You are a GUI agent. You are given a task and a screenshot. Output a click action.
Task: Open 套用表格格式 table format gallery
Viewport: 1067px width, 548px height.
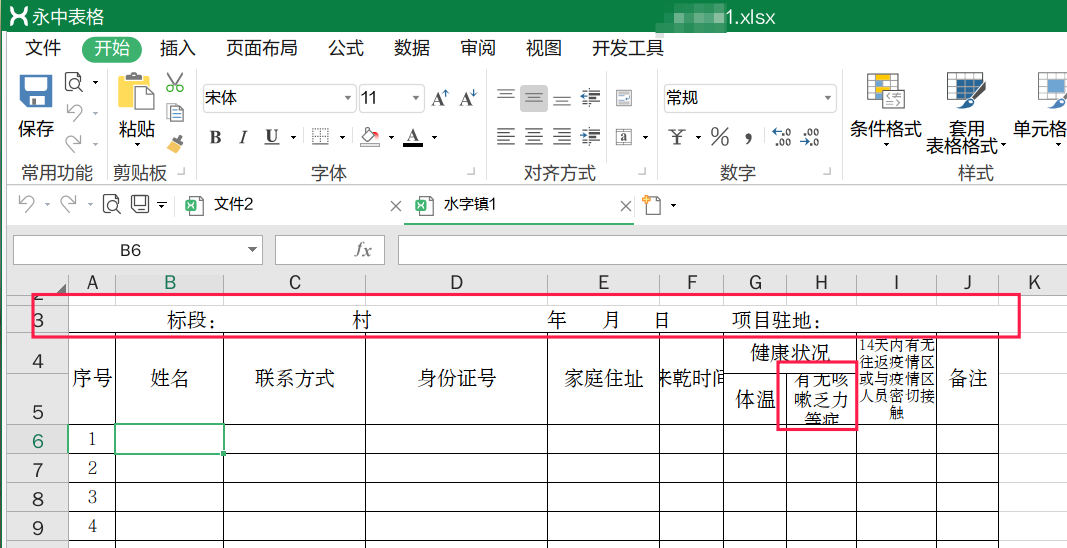[x=966, y=113]
